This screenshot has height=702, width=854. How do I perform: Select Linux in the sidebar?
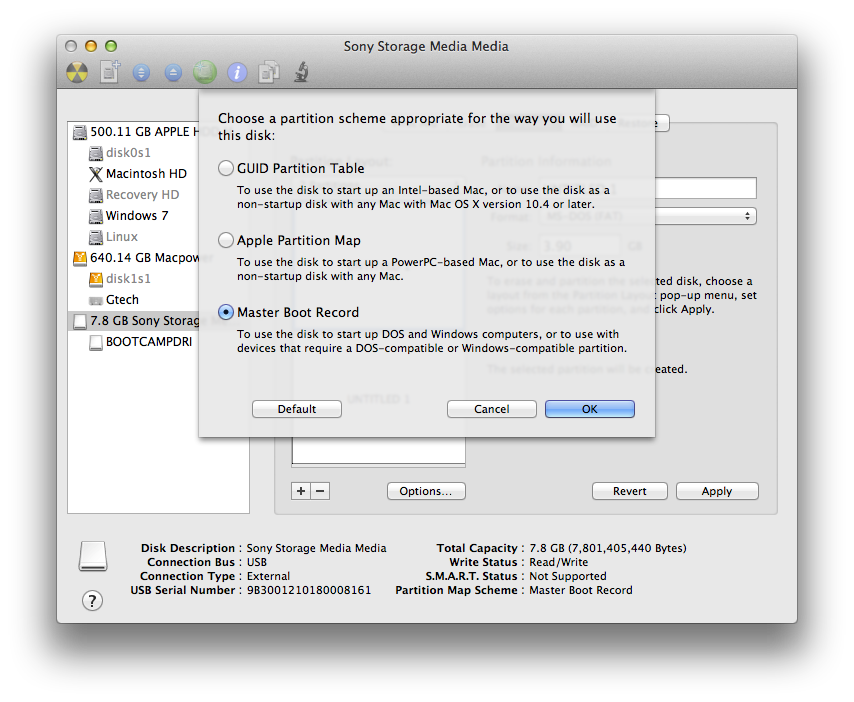tap(121, 237)
